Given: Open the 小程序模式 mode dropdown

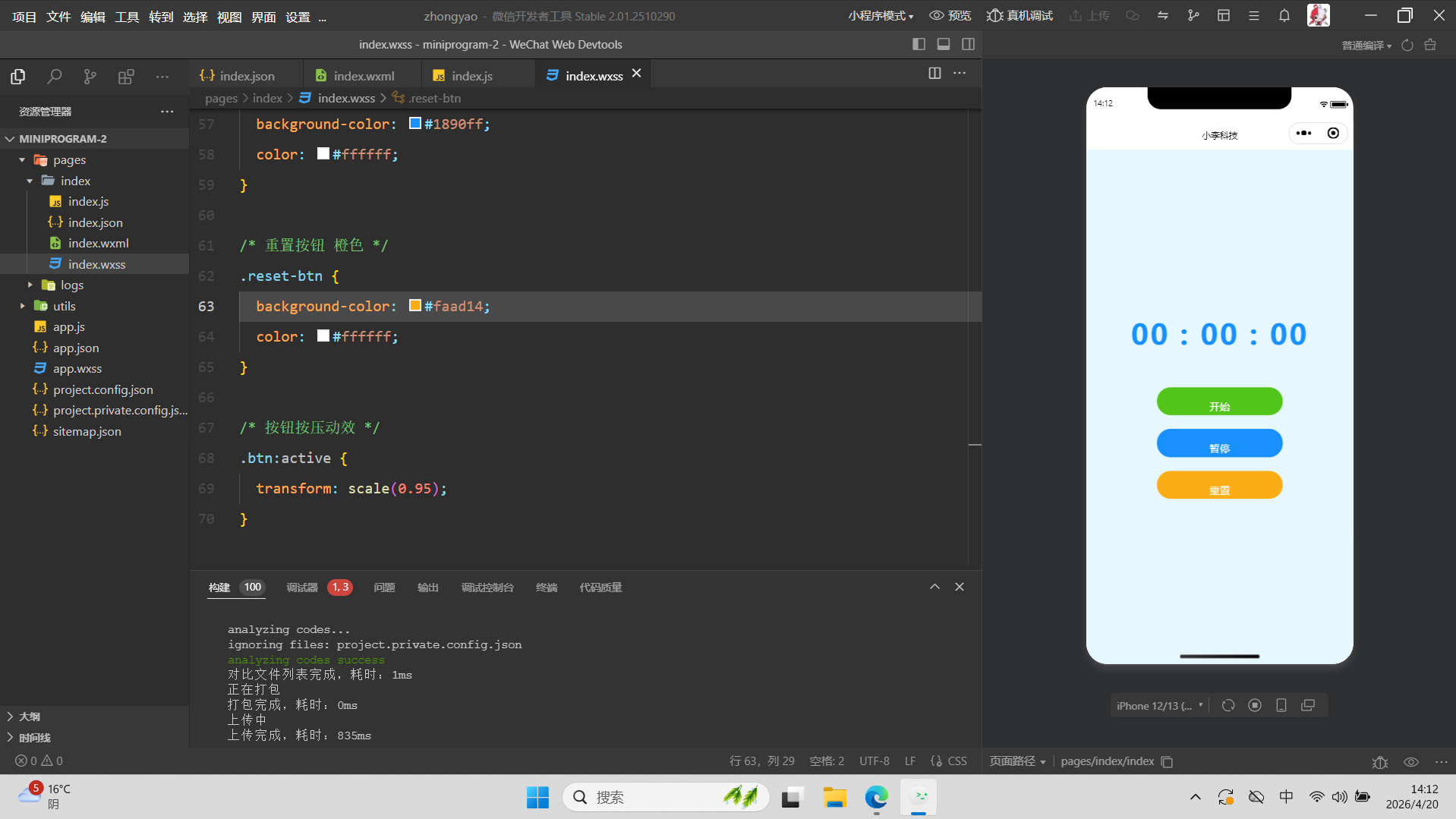Looking at the screenshot, I should tap(880, 16).
